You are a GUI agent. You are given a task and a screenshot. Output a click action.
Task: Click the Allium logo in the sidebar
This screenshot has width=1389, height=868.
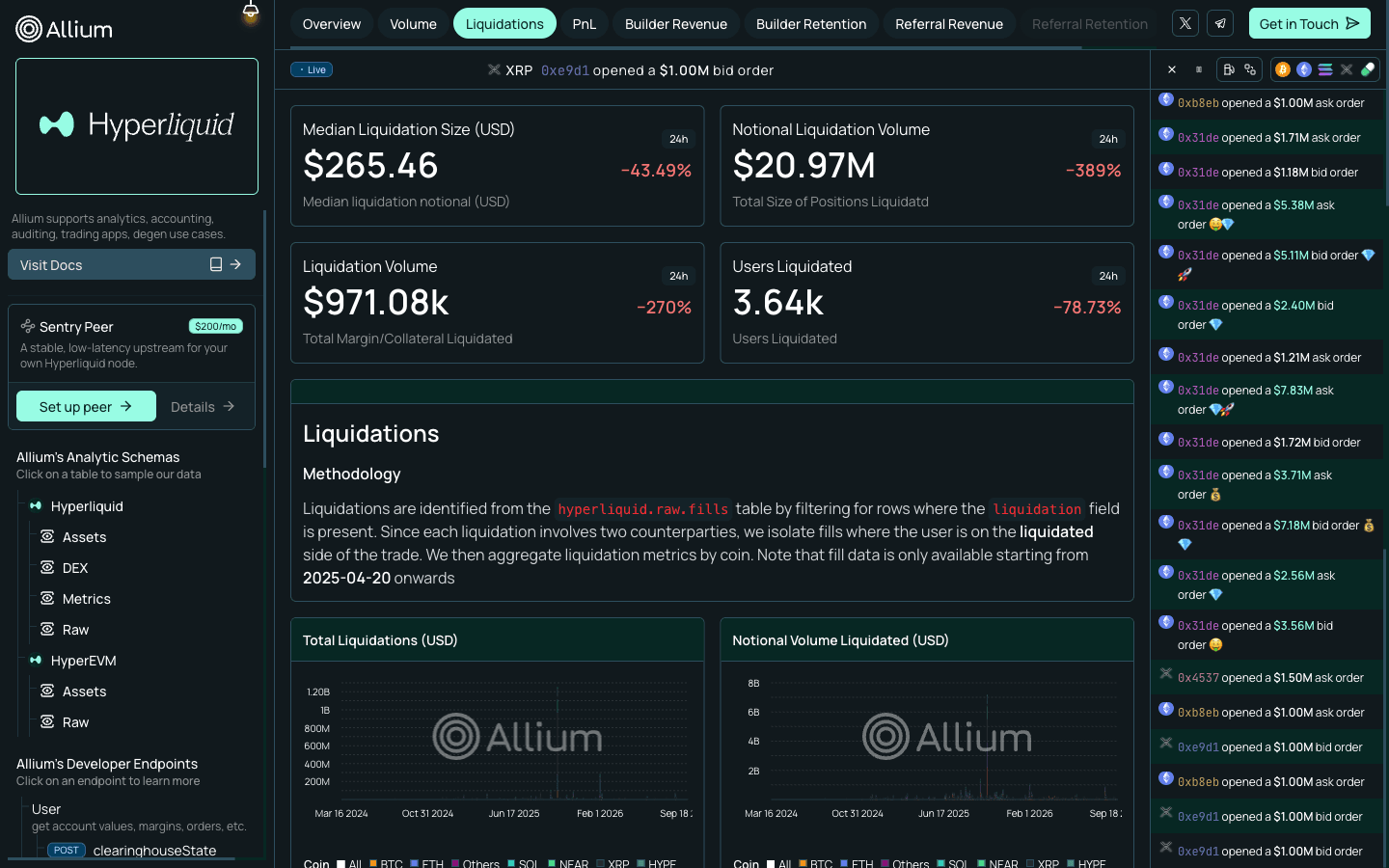[65, 29]
